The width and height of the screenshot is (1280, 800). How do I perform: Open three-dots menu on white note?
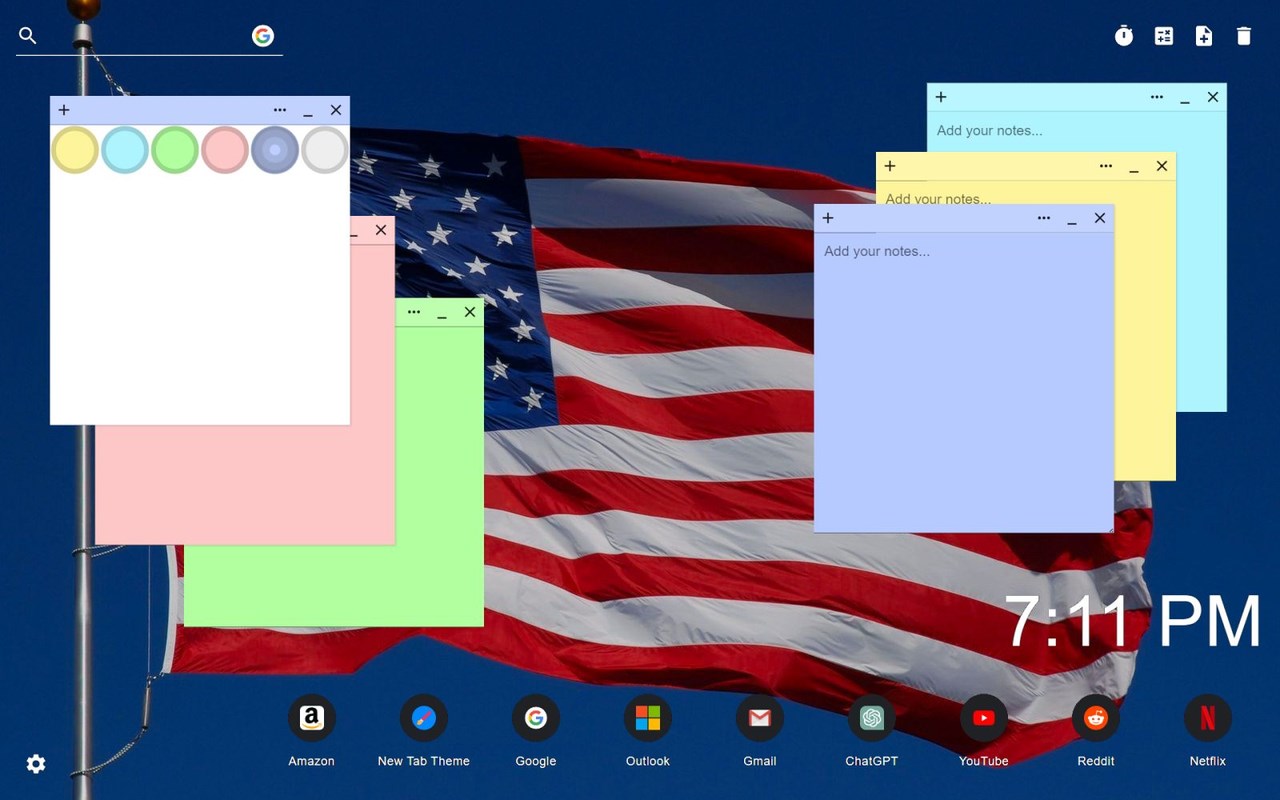tap(280, 110)
